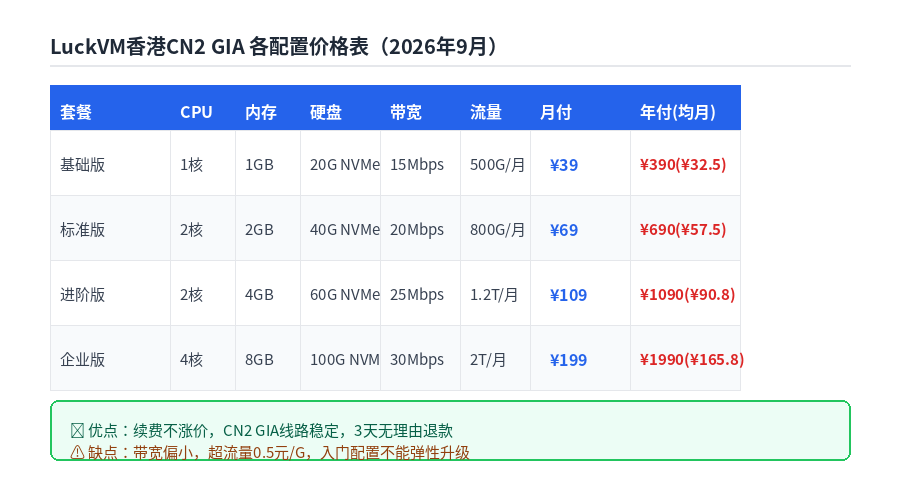Click the CPU column header
The image size is (900, 500).
196,112
